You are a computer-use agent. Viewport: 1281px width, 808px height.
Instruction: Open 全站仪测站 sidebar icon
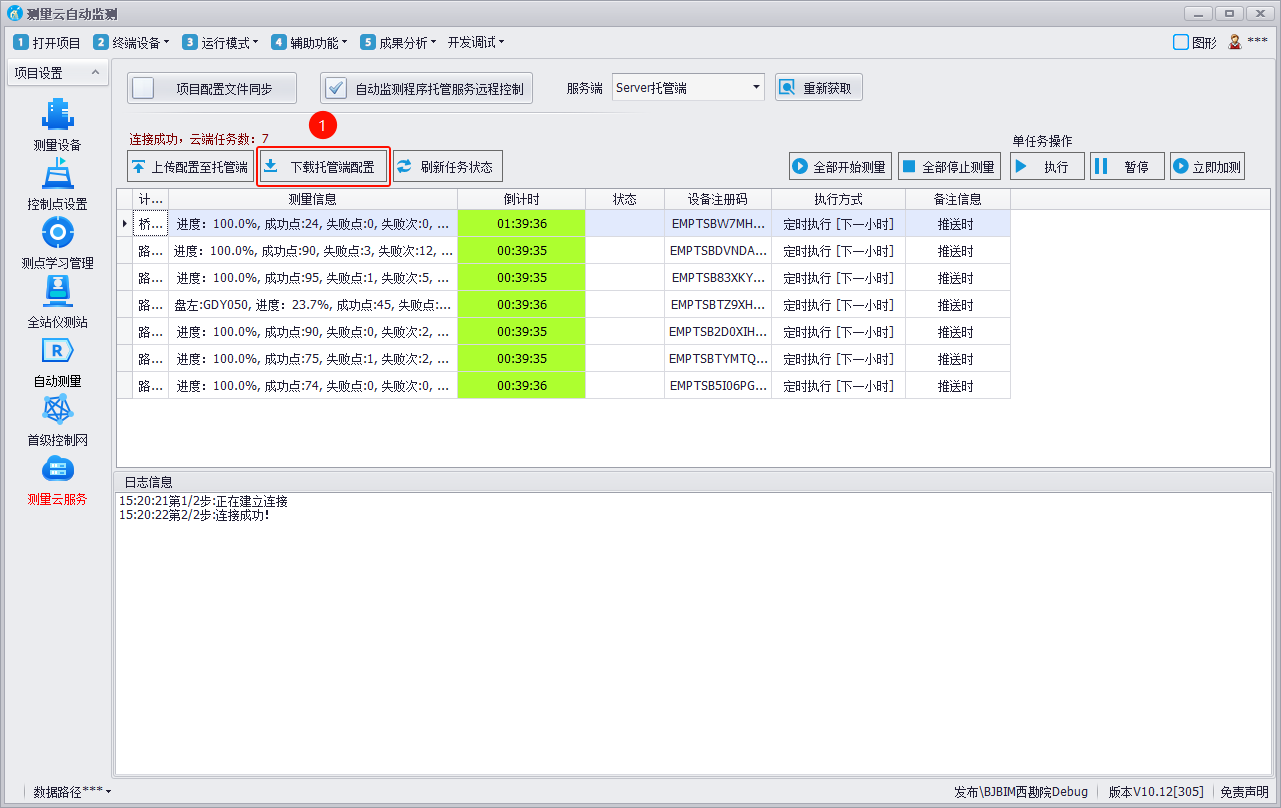coord(57,292)
